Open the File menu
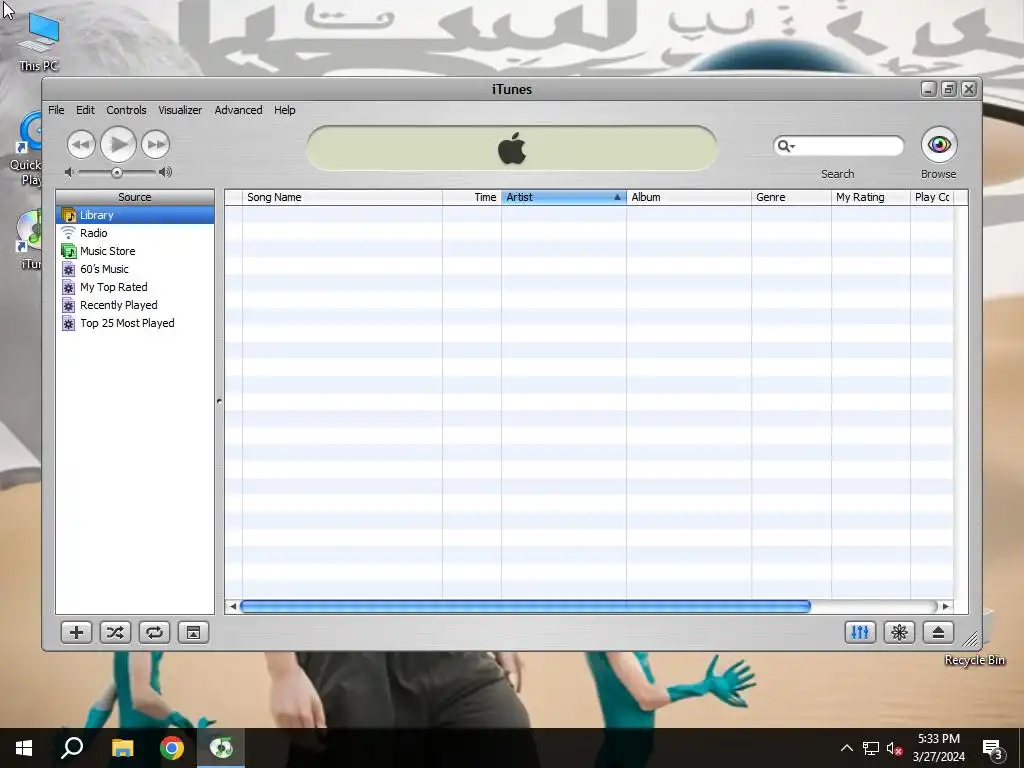 pyautogui.click(x=56, y=110)
